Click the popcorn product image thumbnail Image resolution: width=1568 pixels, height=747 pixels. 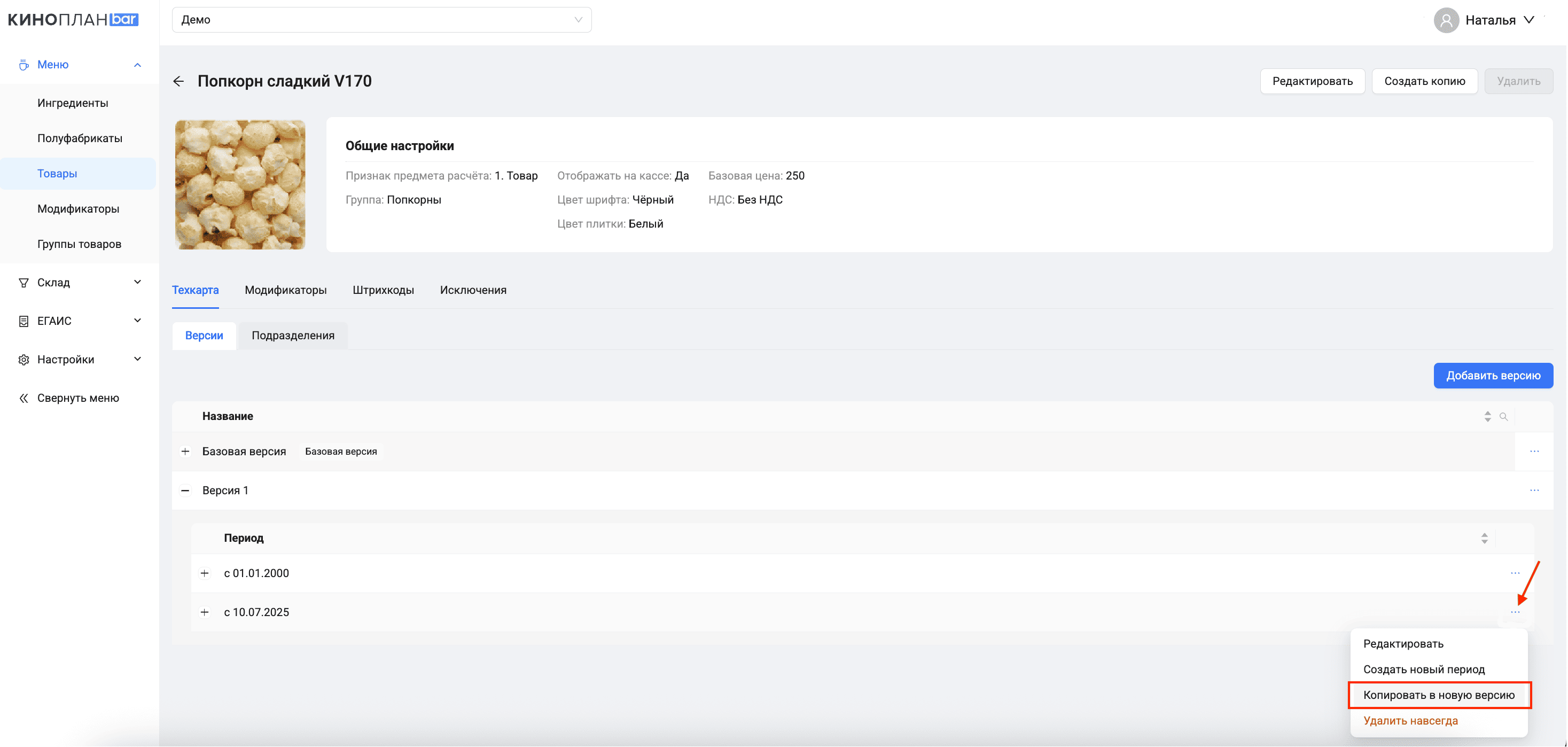click(x=240, y=184)
